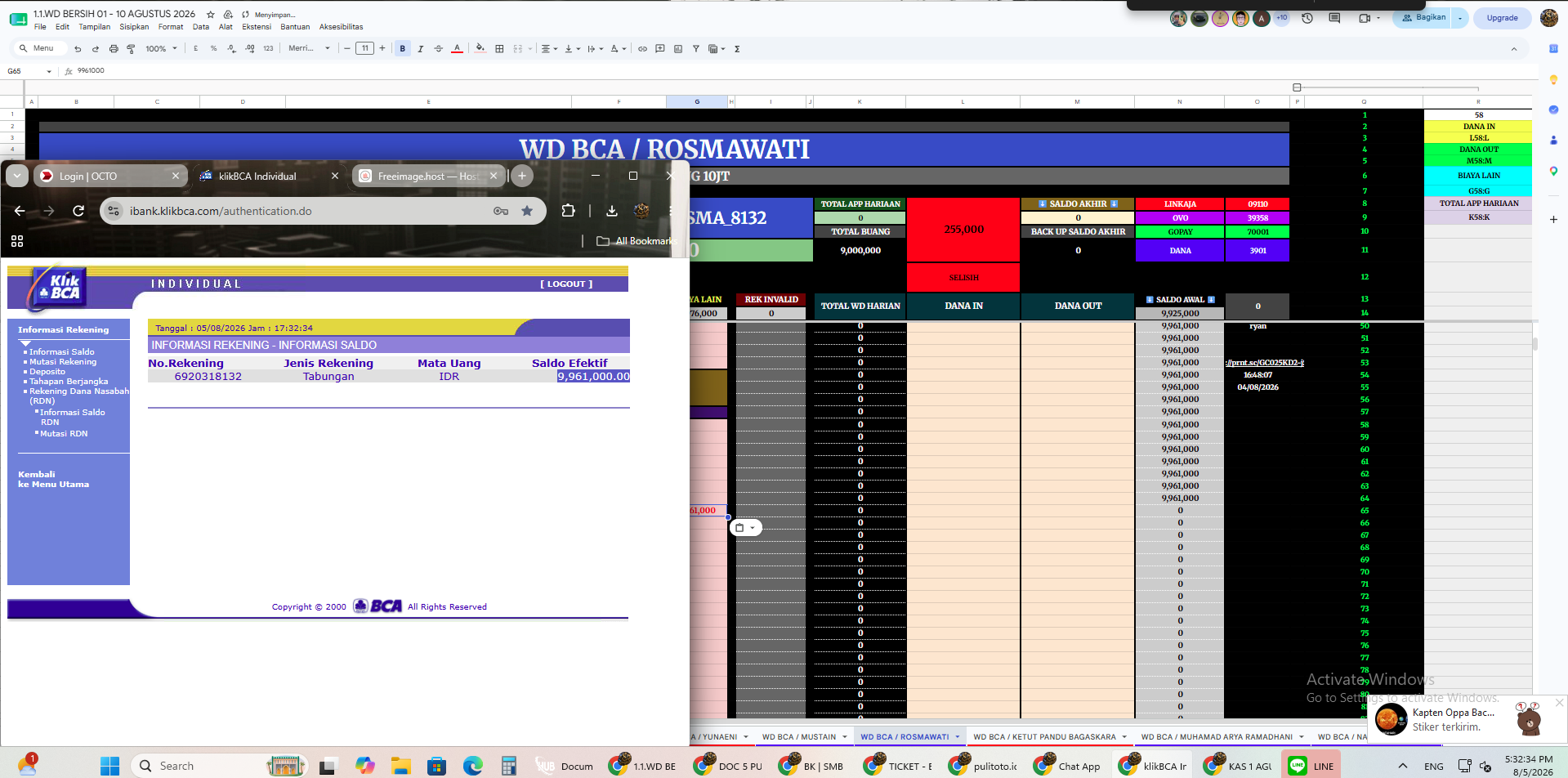Open the text rotation dropdown
Viewport: 1568px width, 778px height.
pyautogui.click(x=619, y=49)
